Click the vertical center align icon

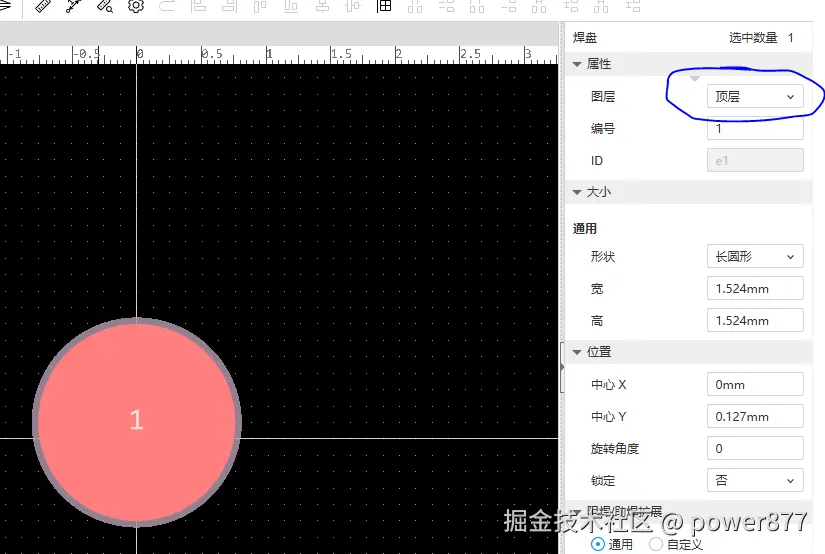(x=353, y=6)
